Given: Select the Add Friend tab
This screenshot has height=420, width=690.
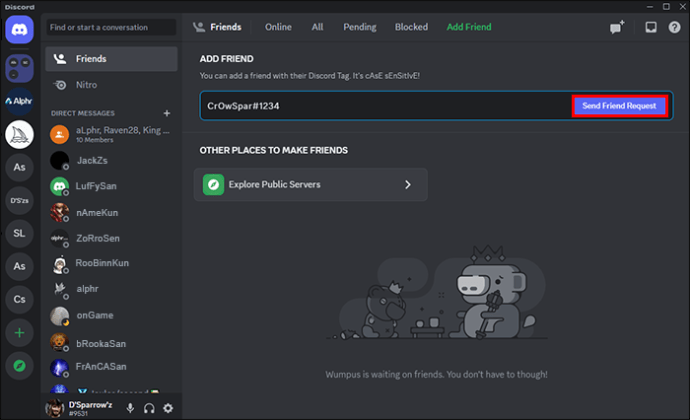Looking at the screenshot, I should click(469, 27).
